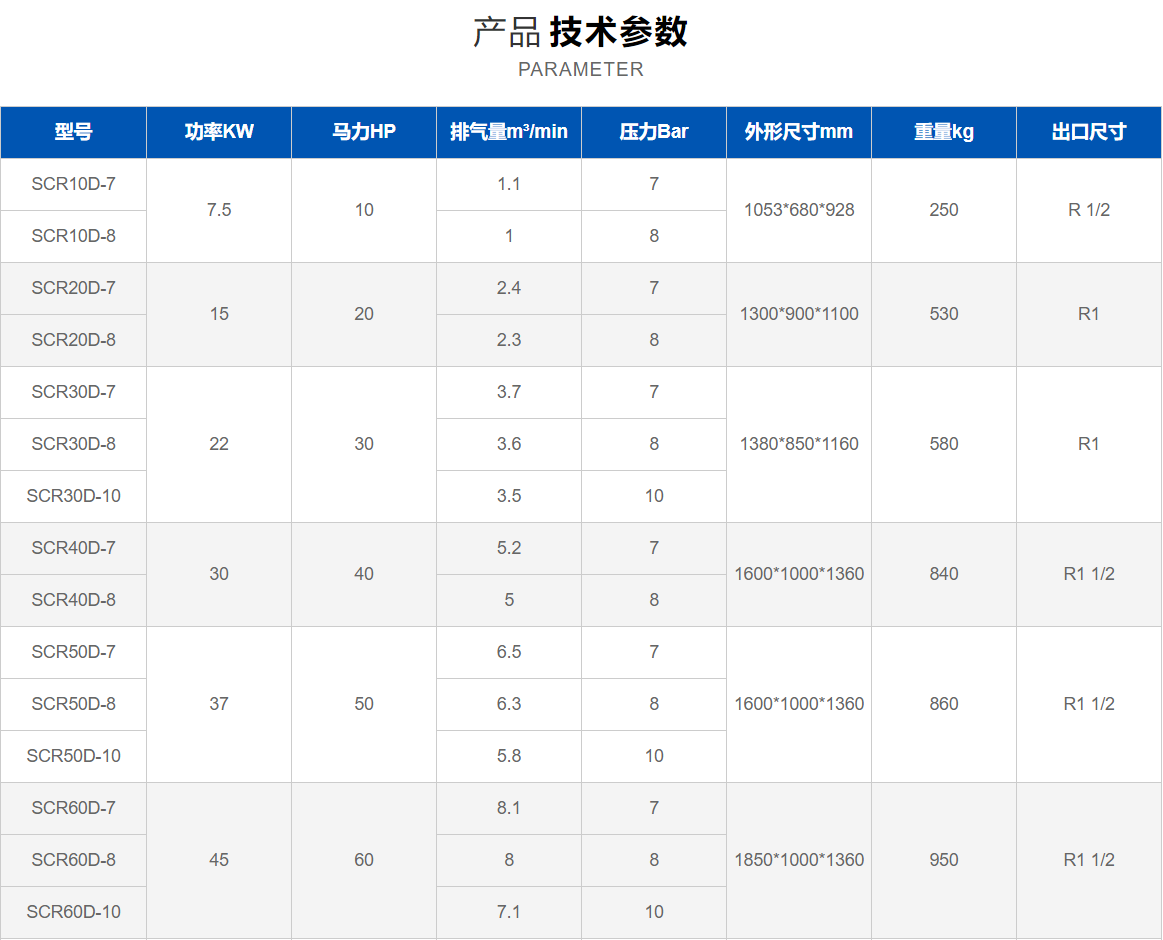Viewport: 1163px width, 940px height.
Task: Click the 外形尺寸mm header cell
Action: point(799,132)
